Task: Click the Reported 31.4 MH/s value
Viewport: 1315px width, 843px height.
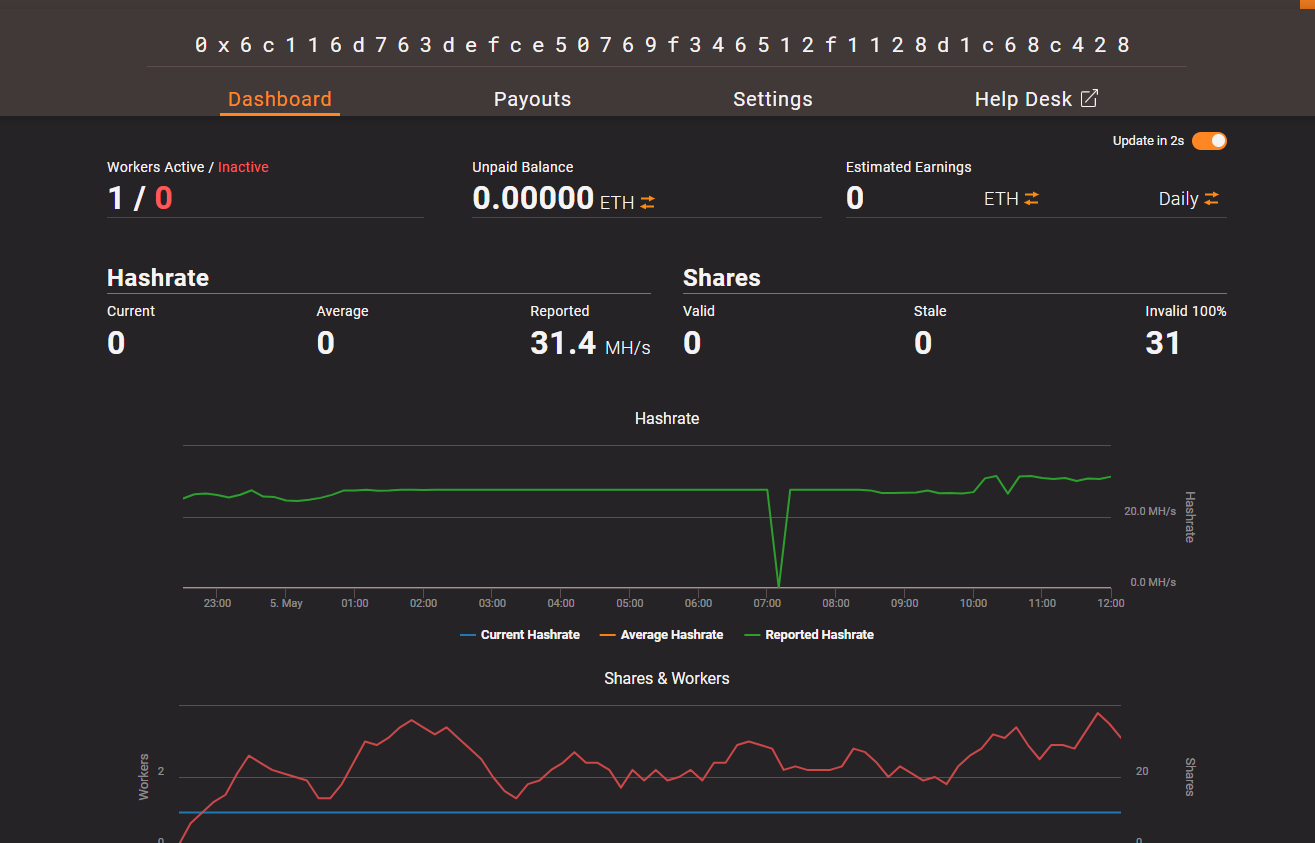Action: point(590,343)
